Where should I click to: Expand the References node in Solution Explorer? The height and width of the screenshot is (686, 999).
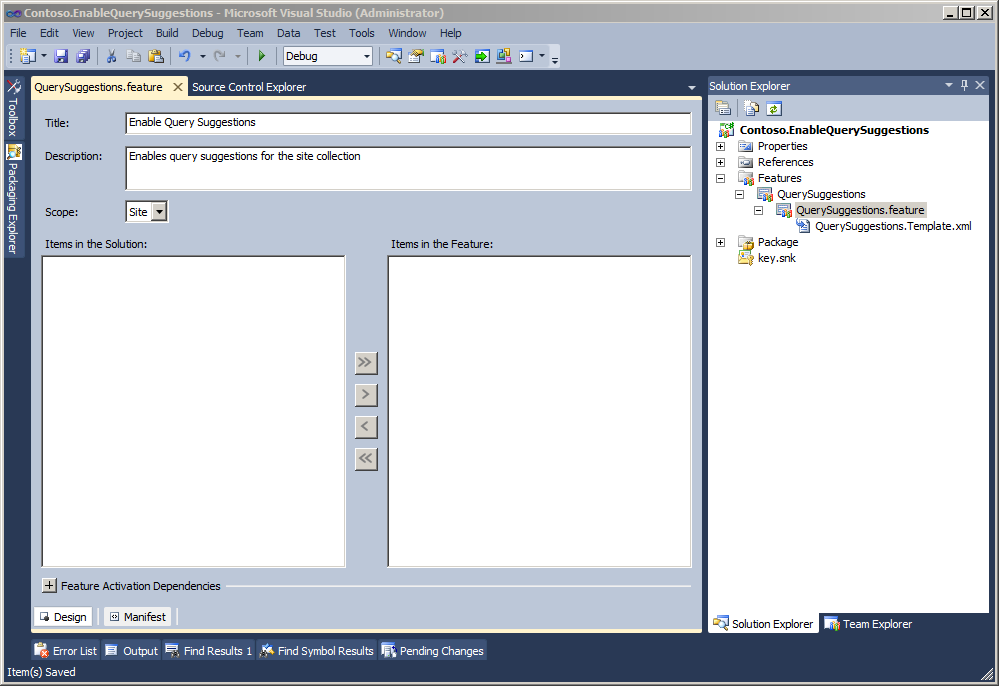pyautogui.click(x=721, y=162)
